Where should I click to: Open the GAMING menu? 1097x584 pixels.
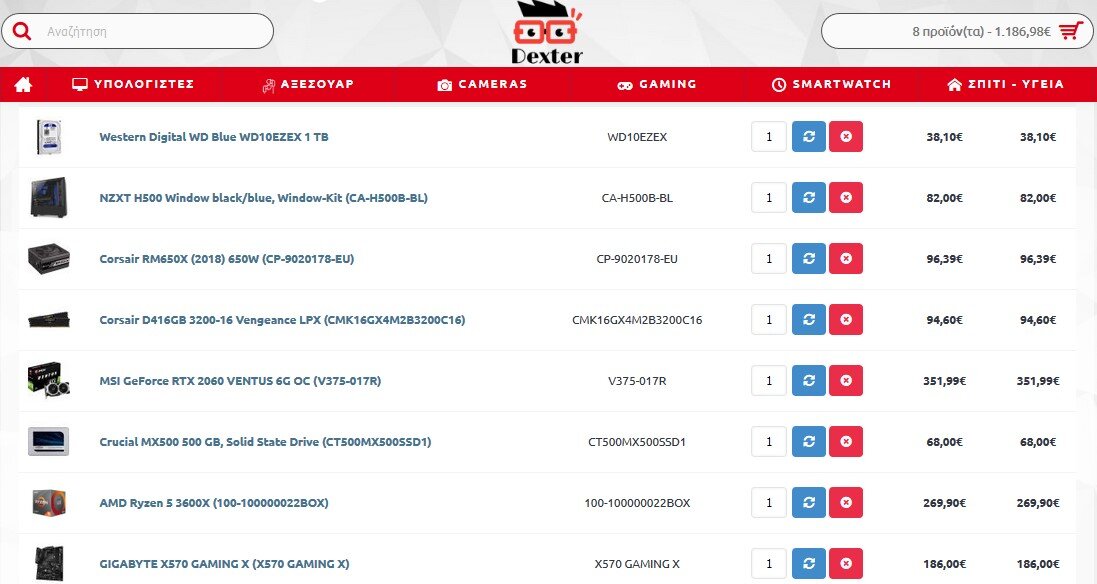[656, 85]
